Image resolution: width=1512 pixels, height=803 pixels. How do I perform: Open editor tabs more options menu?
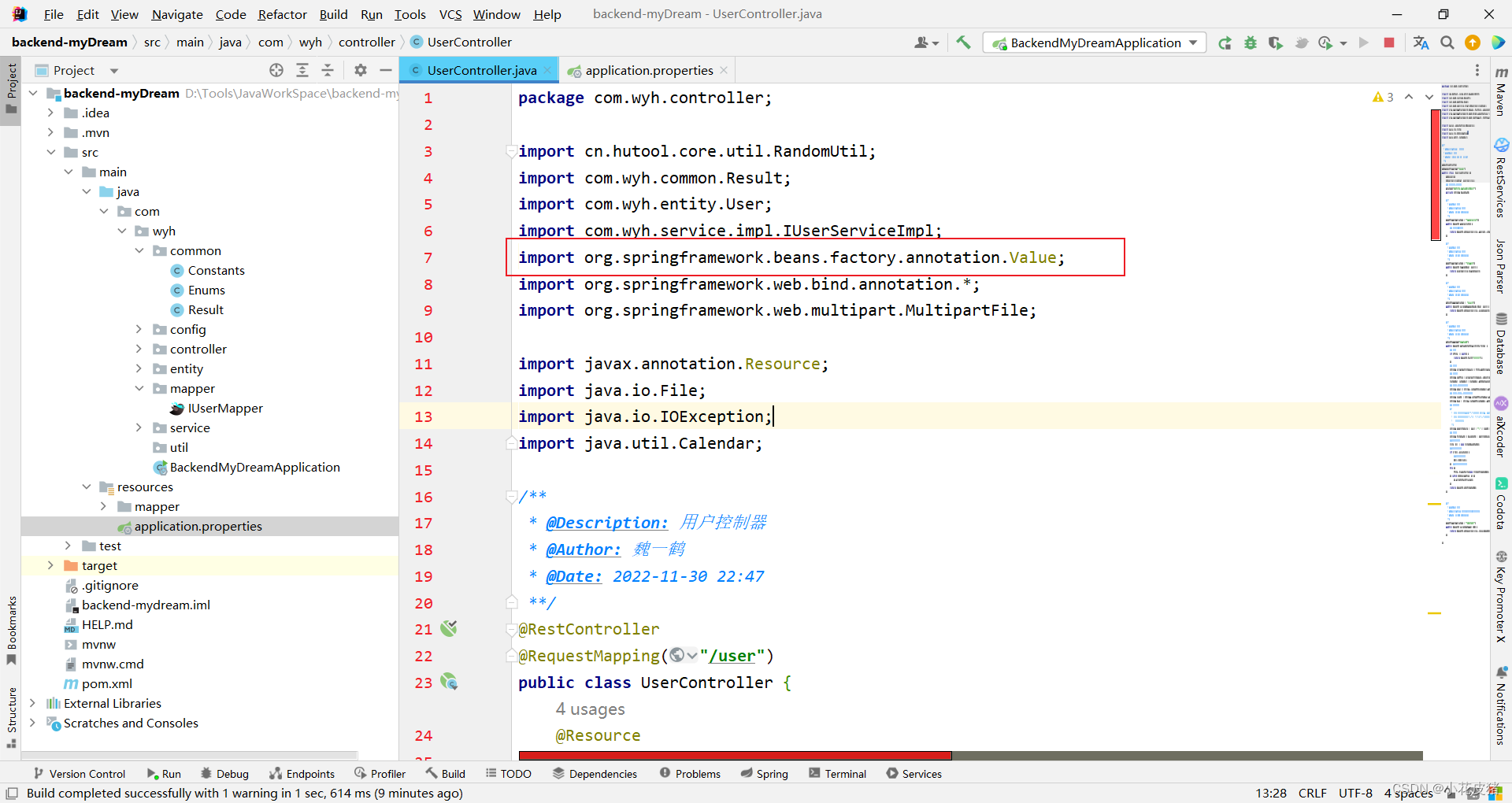pyautogui.click(x=1477, y=70)
